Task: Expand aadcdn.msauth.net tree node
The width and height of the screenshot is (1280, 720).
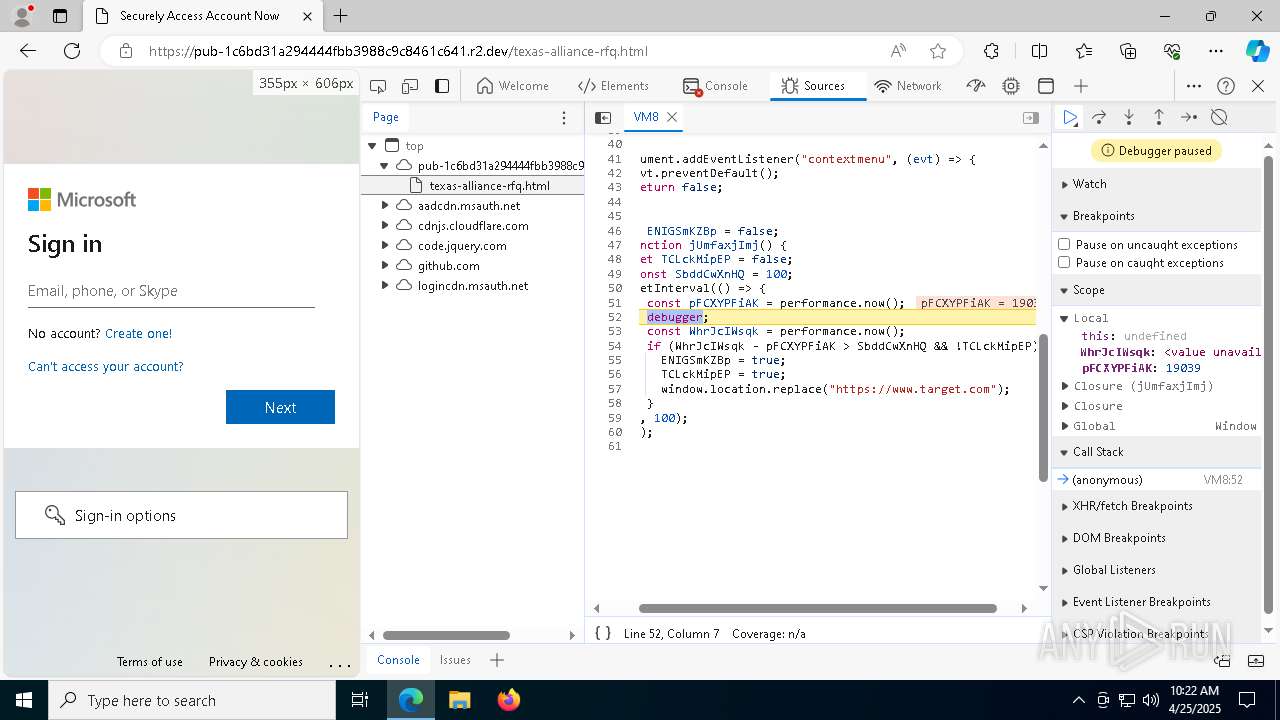Action: [385, 205]
